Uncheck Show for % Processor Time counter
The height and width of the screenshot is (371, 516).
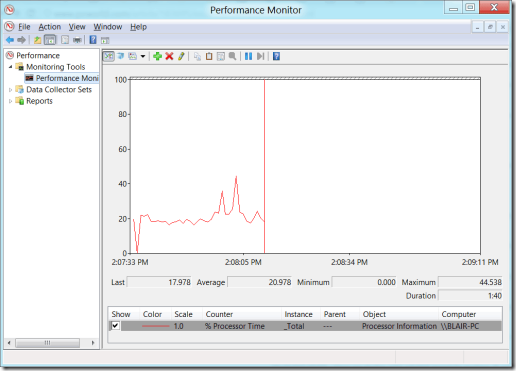point(115,326)
